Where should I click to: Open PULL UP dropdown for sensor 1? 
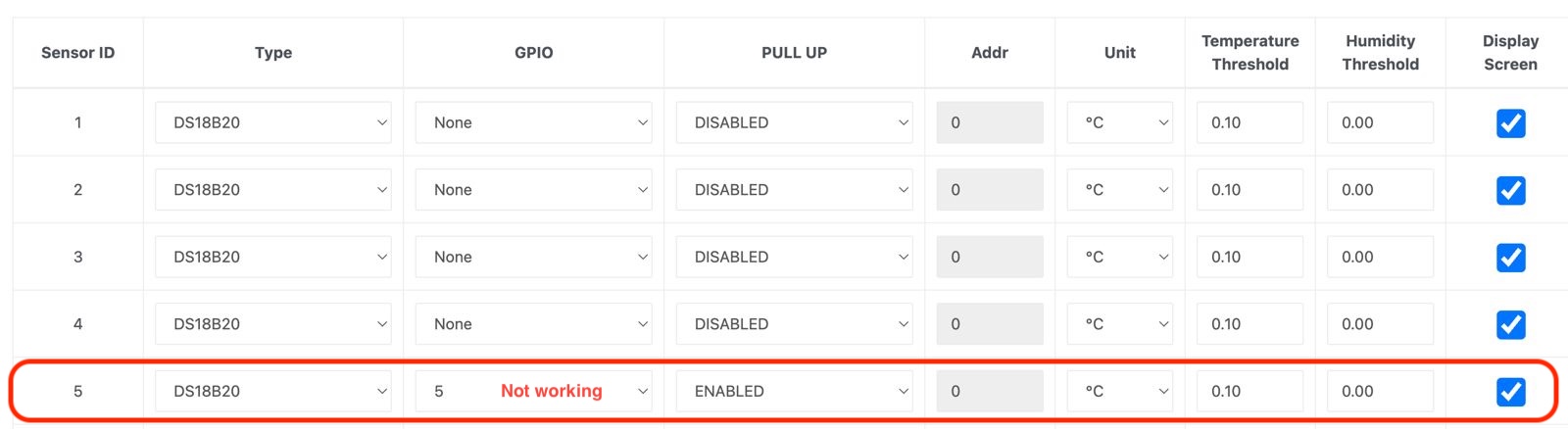point(794,122)
